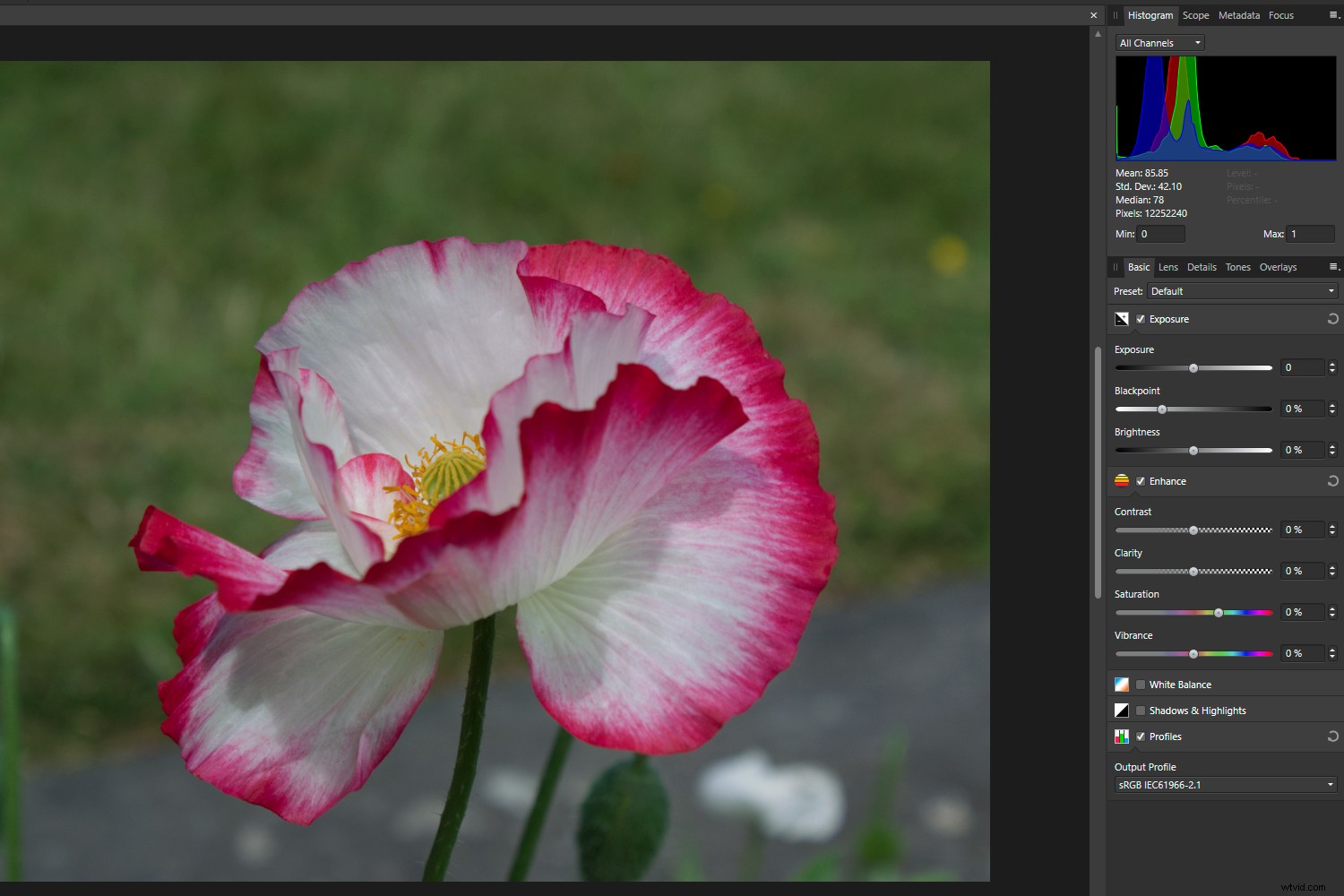This screenshot has height=896, width=1344.
Task: Reset the Exposure settings with its reset arrow
Action: tap(1332, 319)
